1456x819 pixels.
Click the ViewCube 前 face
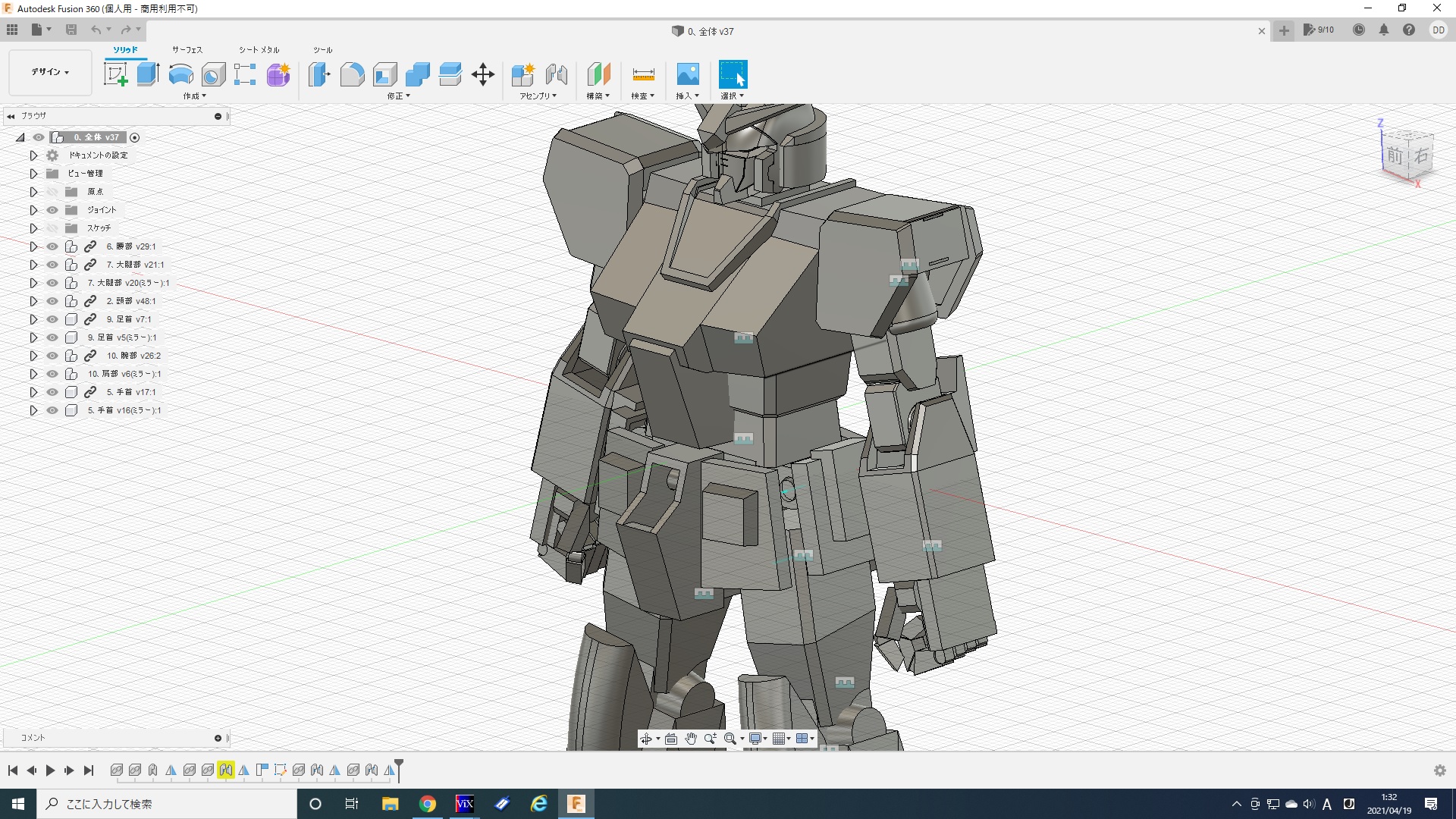1395,156
